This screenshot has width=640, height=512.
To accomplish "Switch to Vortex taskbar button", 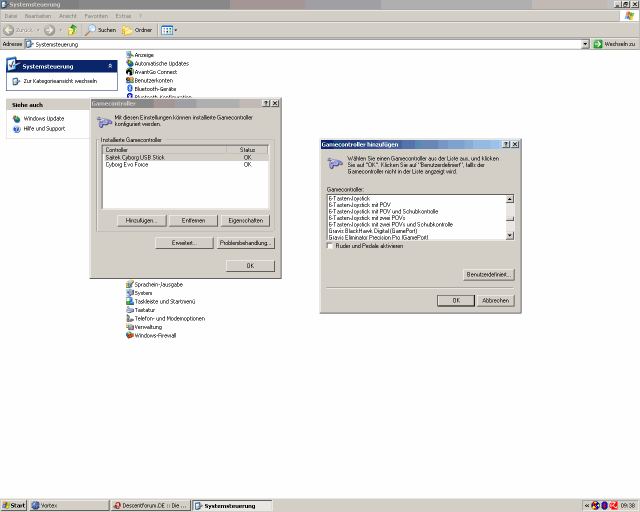I will tap(69, 505).
